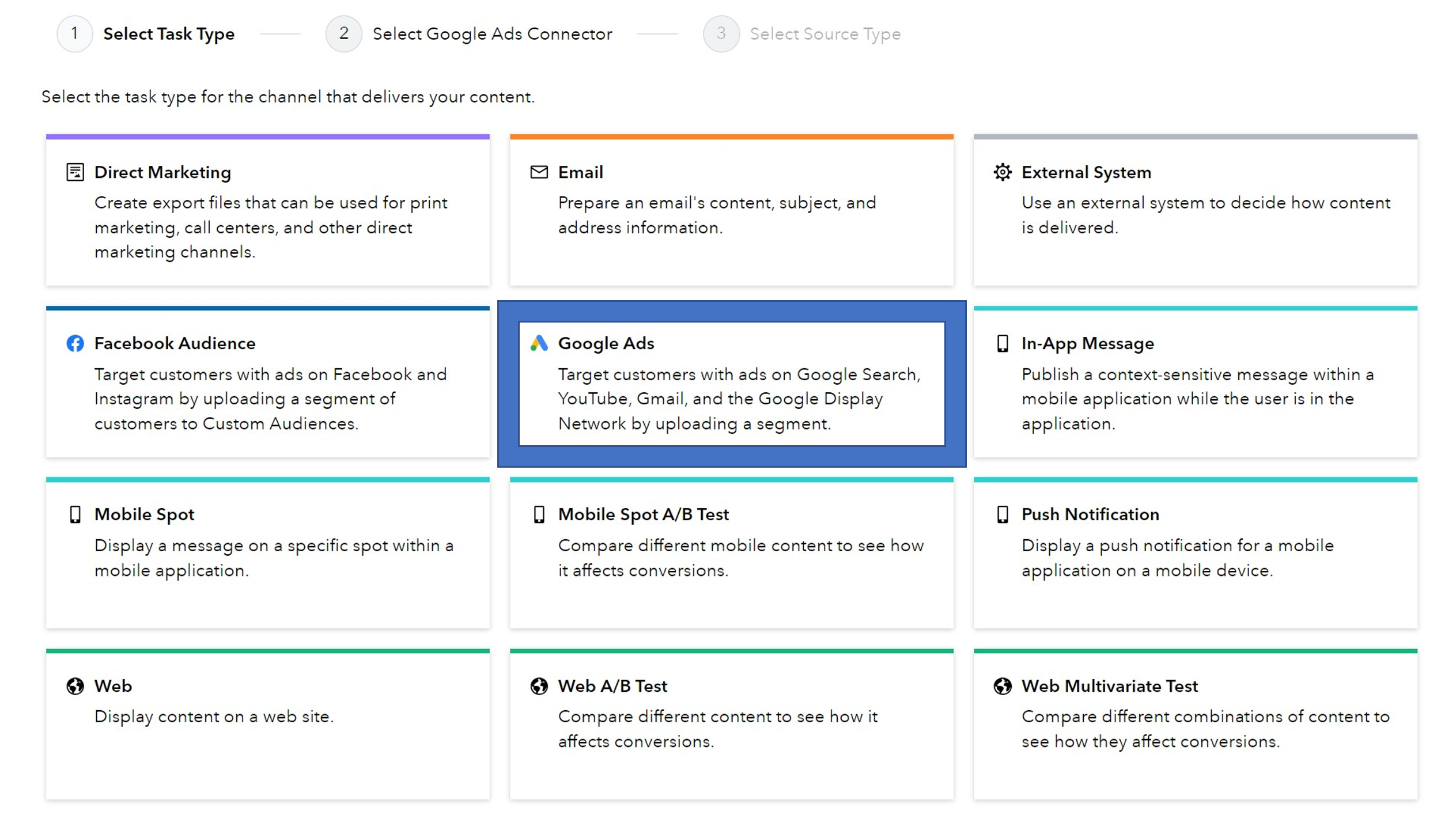Click the Web Multivariate Test globe icon
This screenshot has height=815, width=1456.
pyautogui.click(x=1003, y=686)
